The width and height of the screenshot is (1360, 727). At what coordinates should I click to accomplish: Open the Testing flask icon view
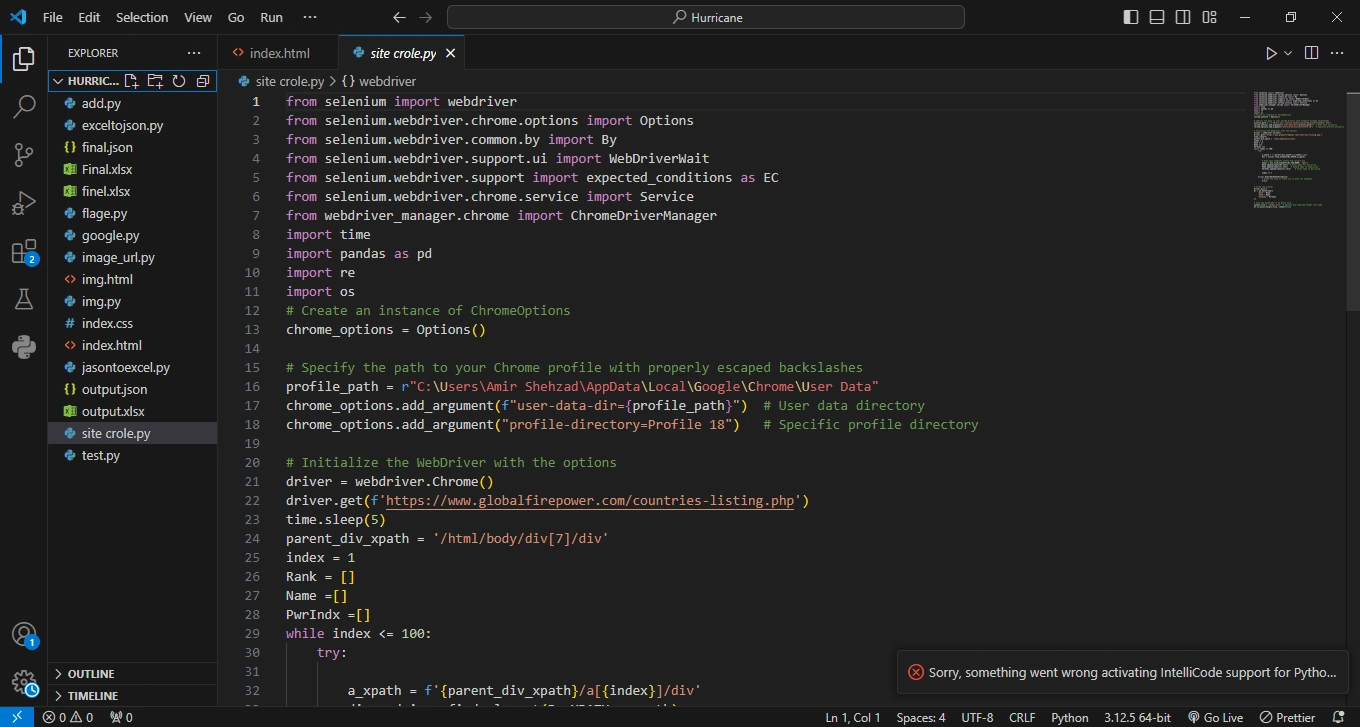pyautogui.click(x=23, y=299)
